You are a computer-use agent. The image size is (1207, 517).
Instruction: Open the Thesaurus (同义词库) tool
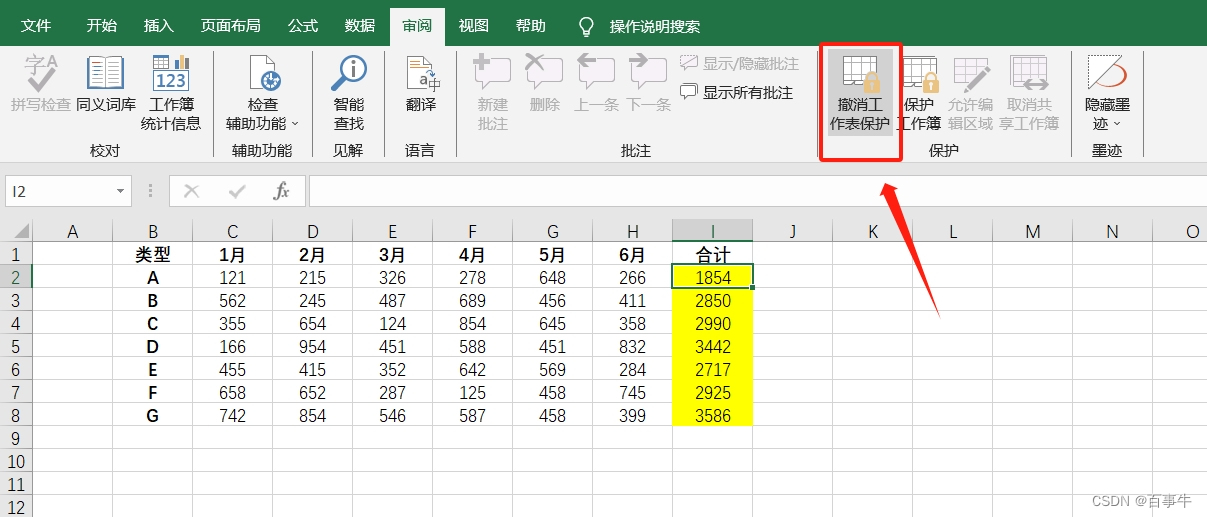106,84
